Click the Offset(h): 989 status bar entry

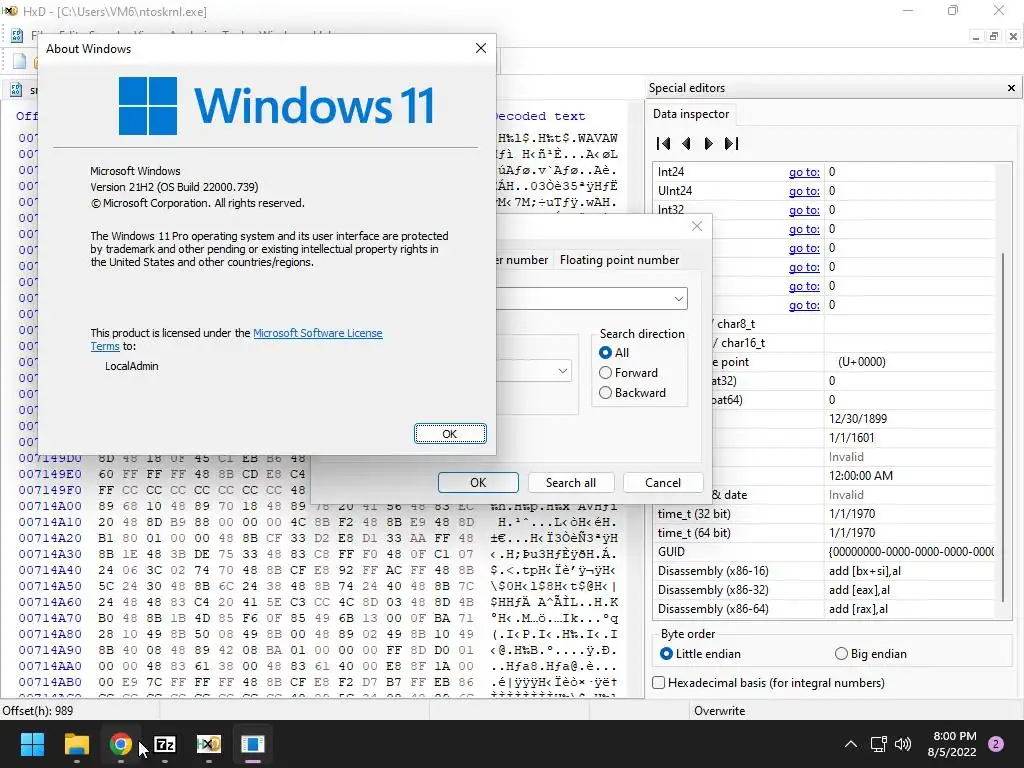click(38, 711)
